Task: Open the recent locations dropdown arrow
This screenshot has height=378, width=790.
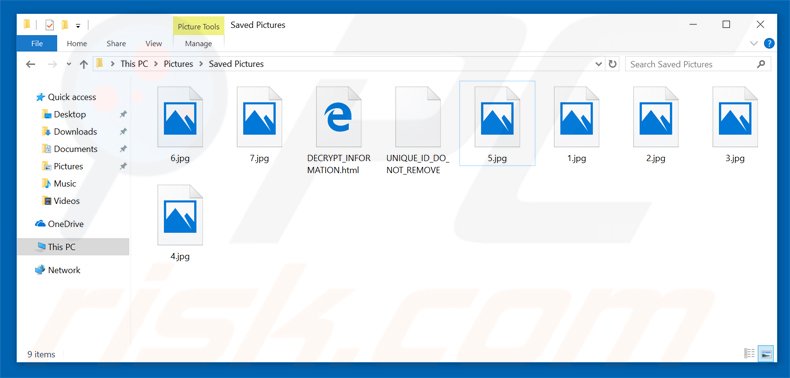Action: (69, 65)
